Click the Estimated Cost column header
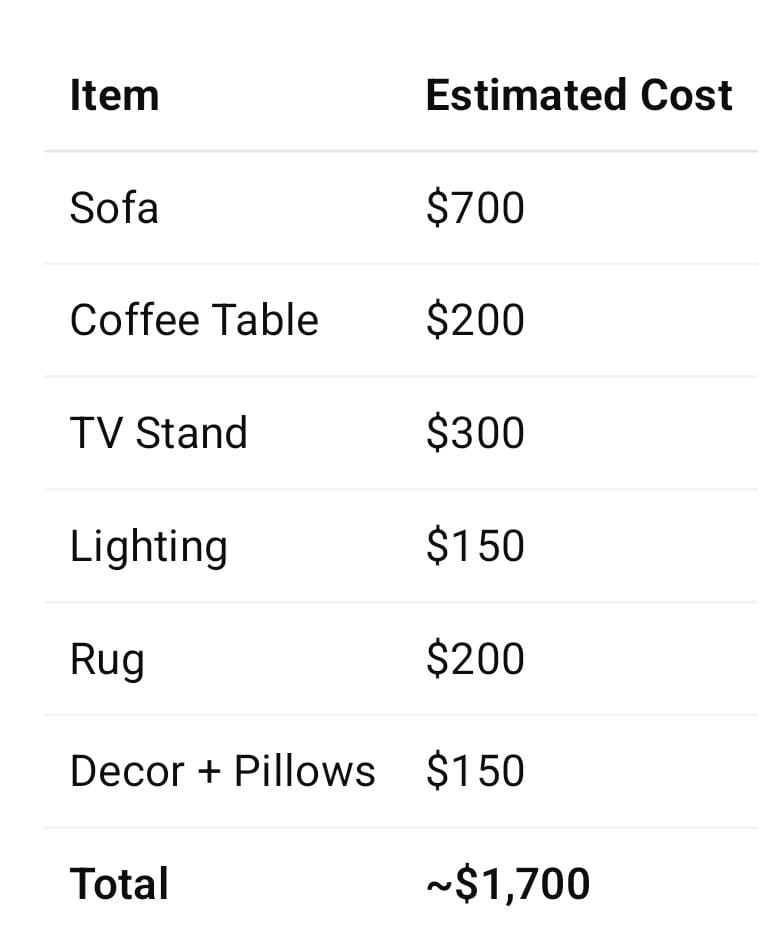The height and width of the screenshot is (934, 775). click(x=578, y=96)
